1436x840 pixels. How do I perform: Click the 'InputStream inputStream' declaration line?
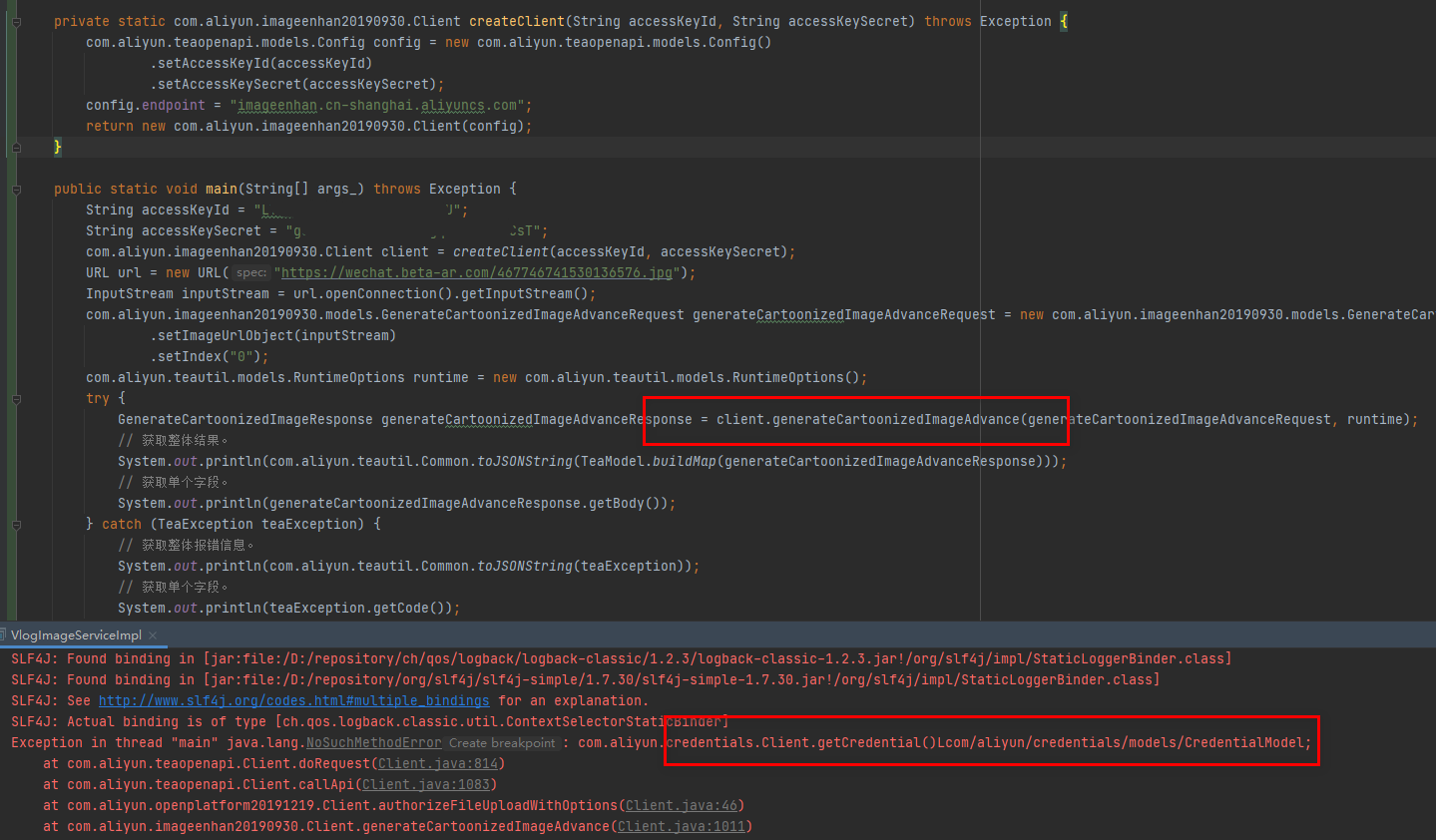341,293
